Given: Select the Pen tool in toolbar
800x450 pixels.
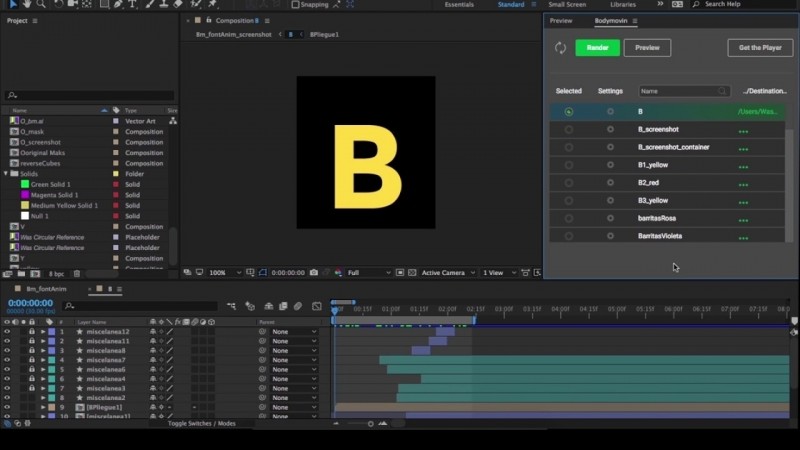Looking at the screenshot, I should coord(118,4).
